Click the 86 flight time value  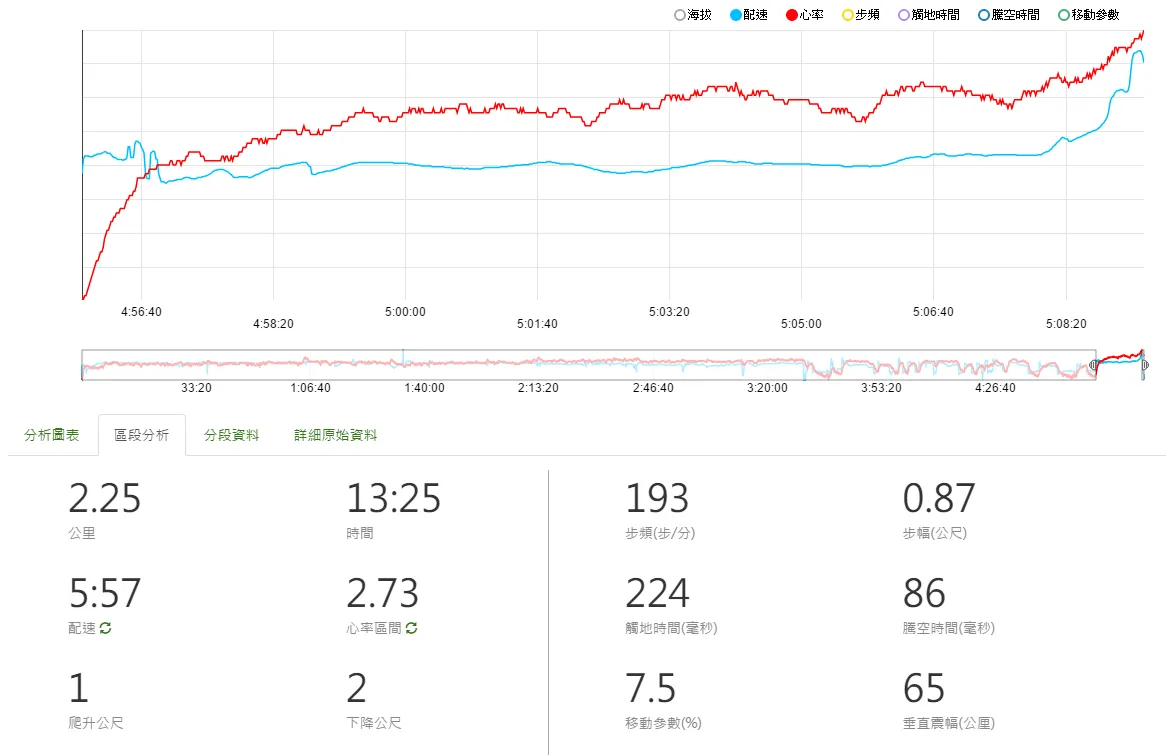point(924,593)
